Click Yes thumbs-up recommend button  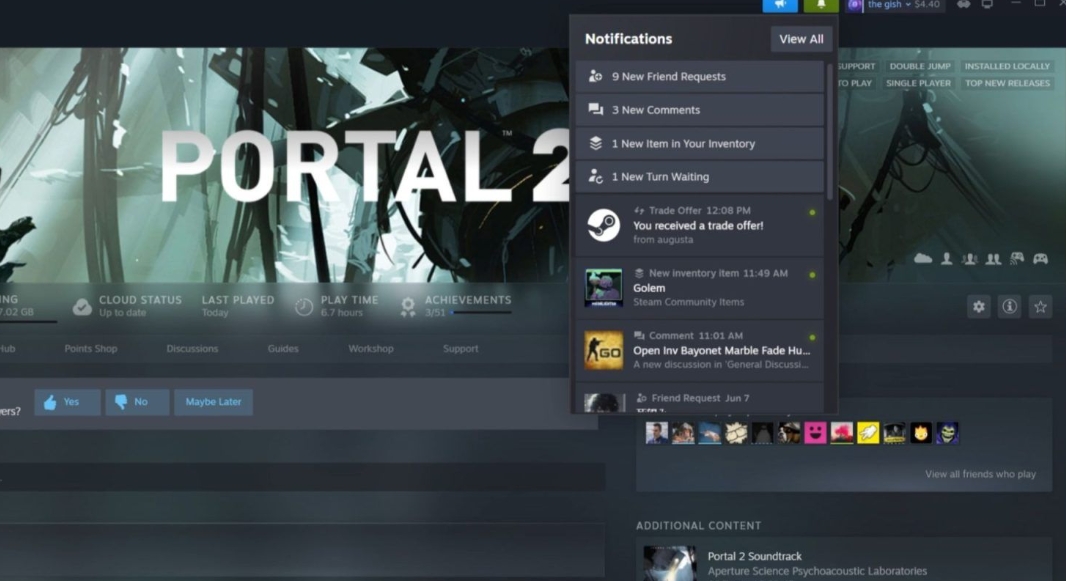(67, 402)
